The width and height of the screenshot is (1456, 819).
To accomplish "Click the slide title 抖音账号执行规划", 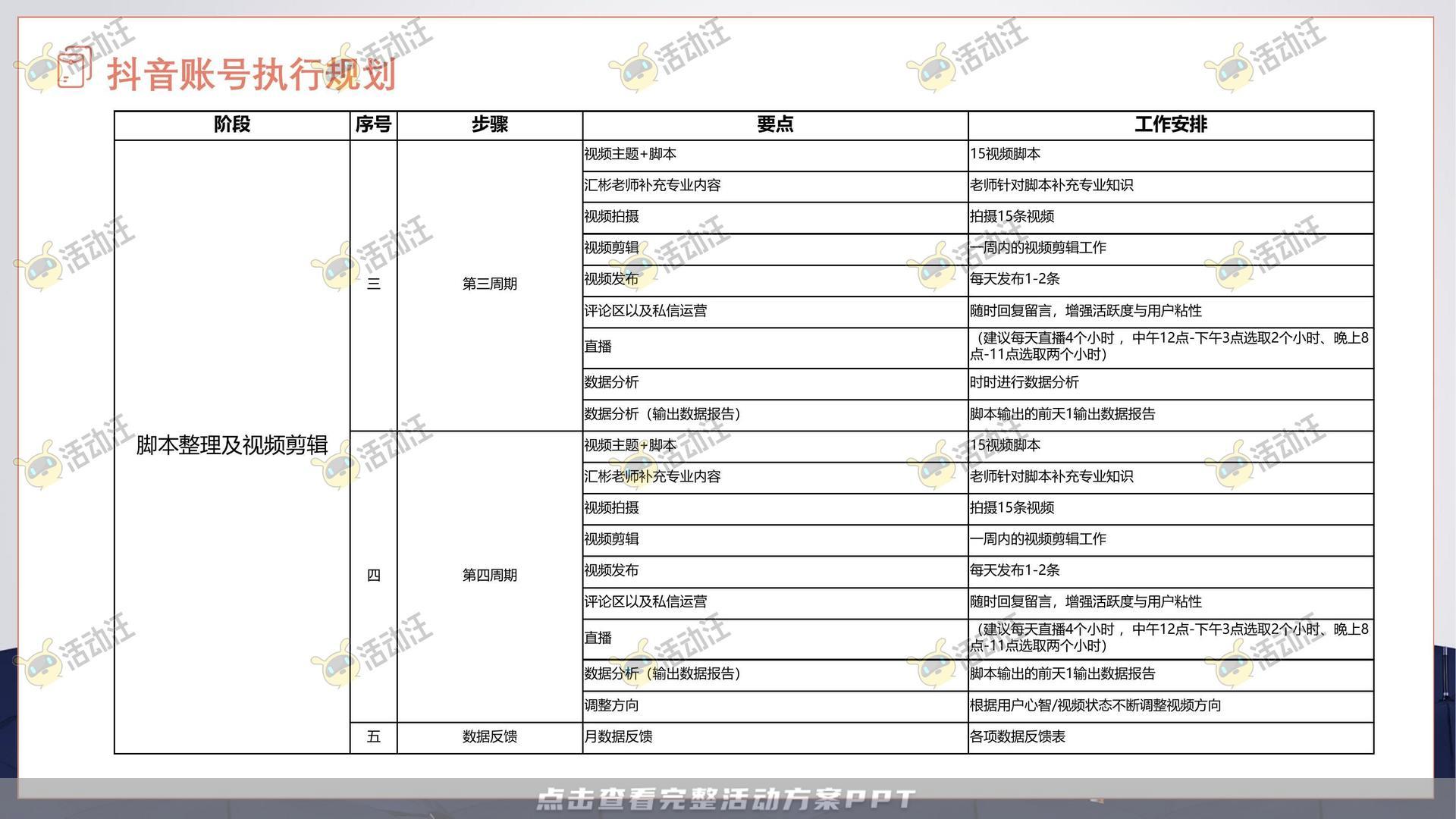I will [x=250, y=74].
